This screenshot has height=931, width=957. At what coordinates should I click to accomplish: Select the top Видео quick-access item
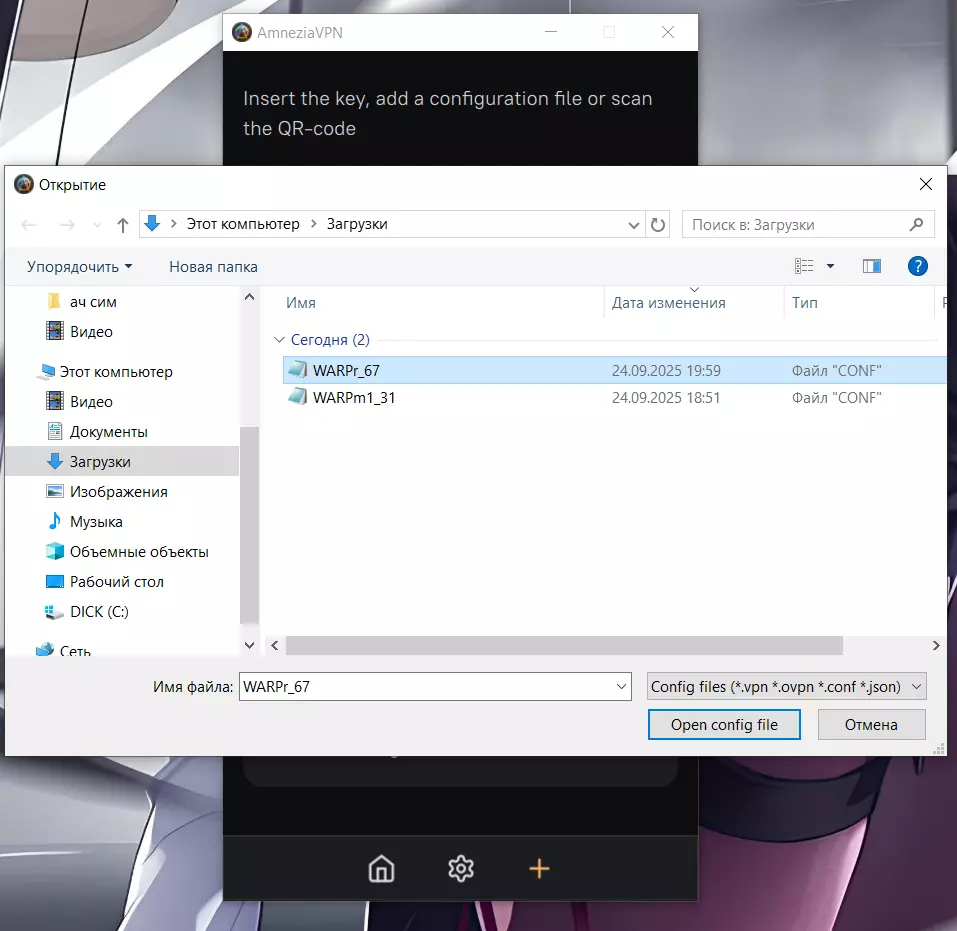[x=91, y=331]
